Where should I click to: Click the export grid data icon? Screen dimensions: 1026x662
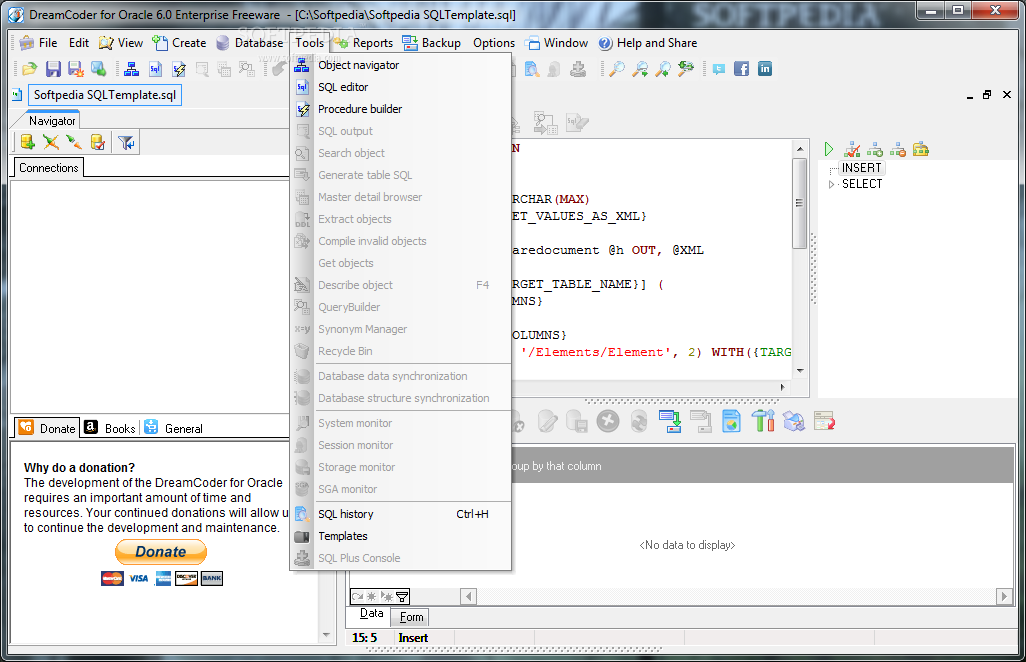click(x=670, y=422)
